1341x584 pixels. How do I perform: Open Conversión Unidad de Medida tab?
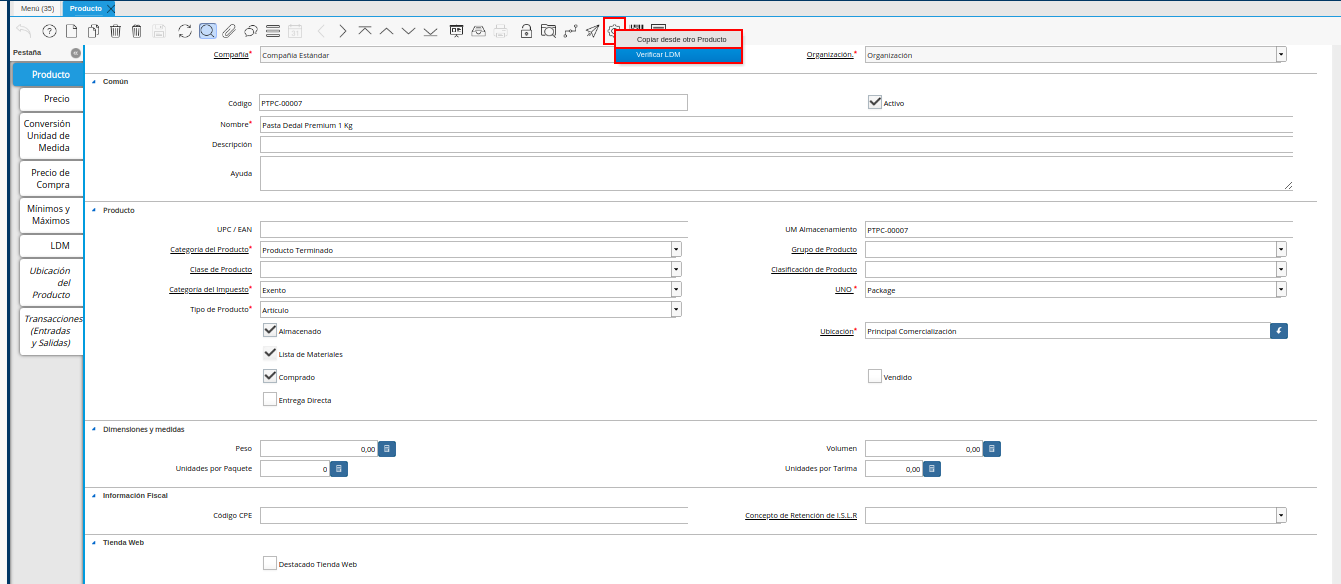click(x=50, y=136)
